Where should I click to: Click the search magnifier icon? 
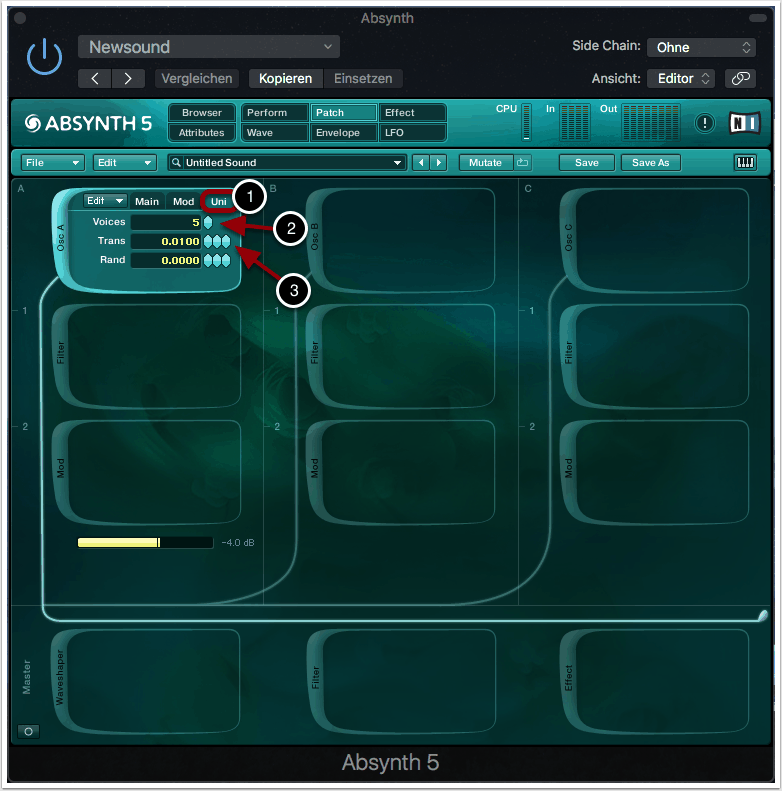tap(176, 162)
